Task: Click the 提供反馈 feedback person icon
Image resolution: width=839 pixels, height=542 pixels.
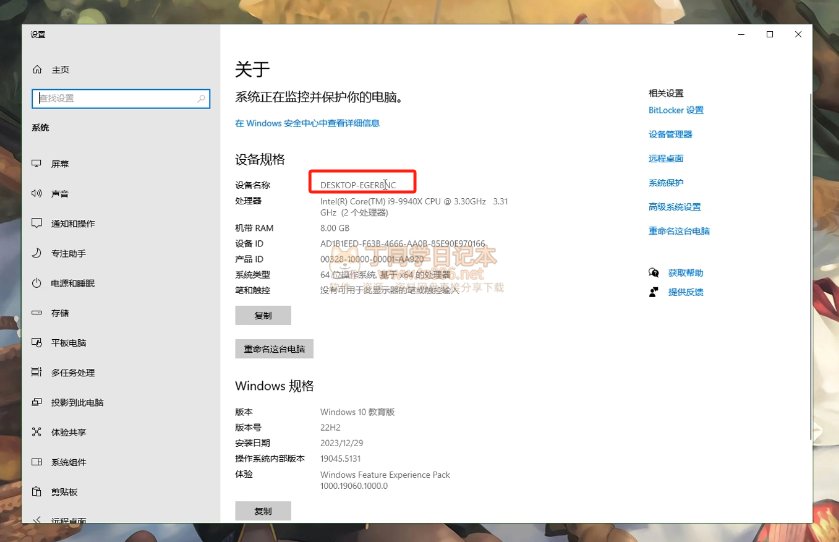Action: coord(653,292)
